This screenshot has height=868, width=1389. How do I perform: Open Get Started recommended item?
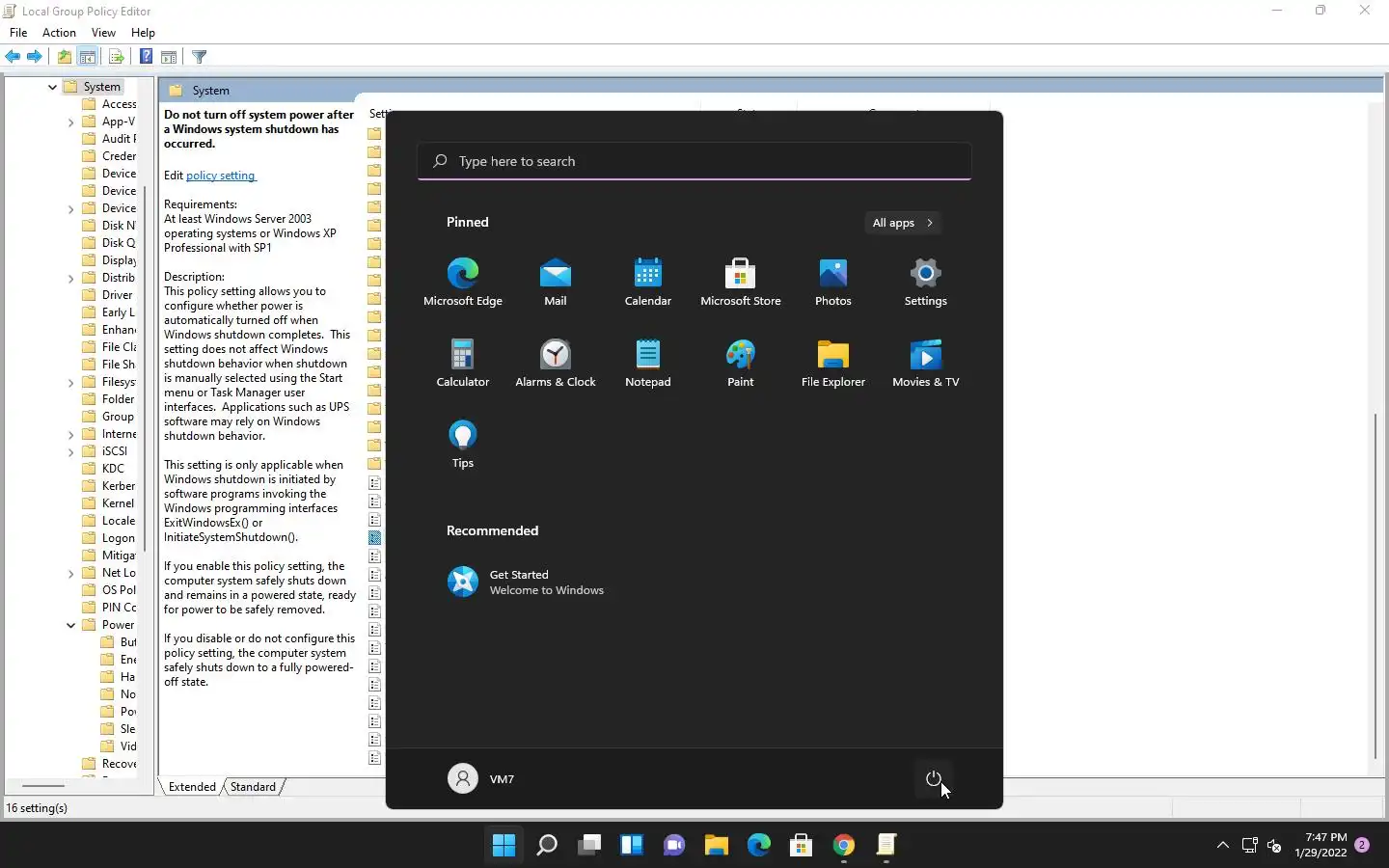[x=527, y=582]
